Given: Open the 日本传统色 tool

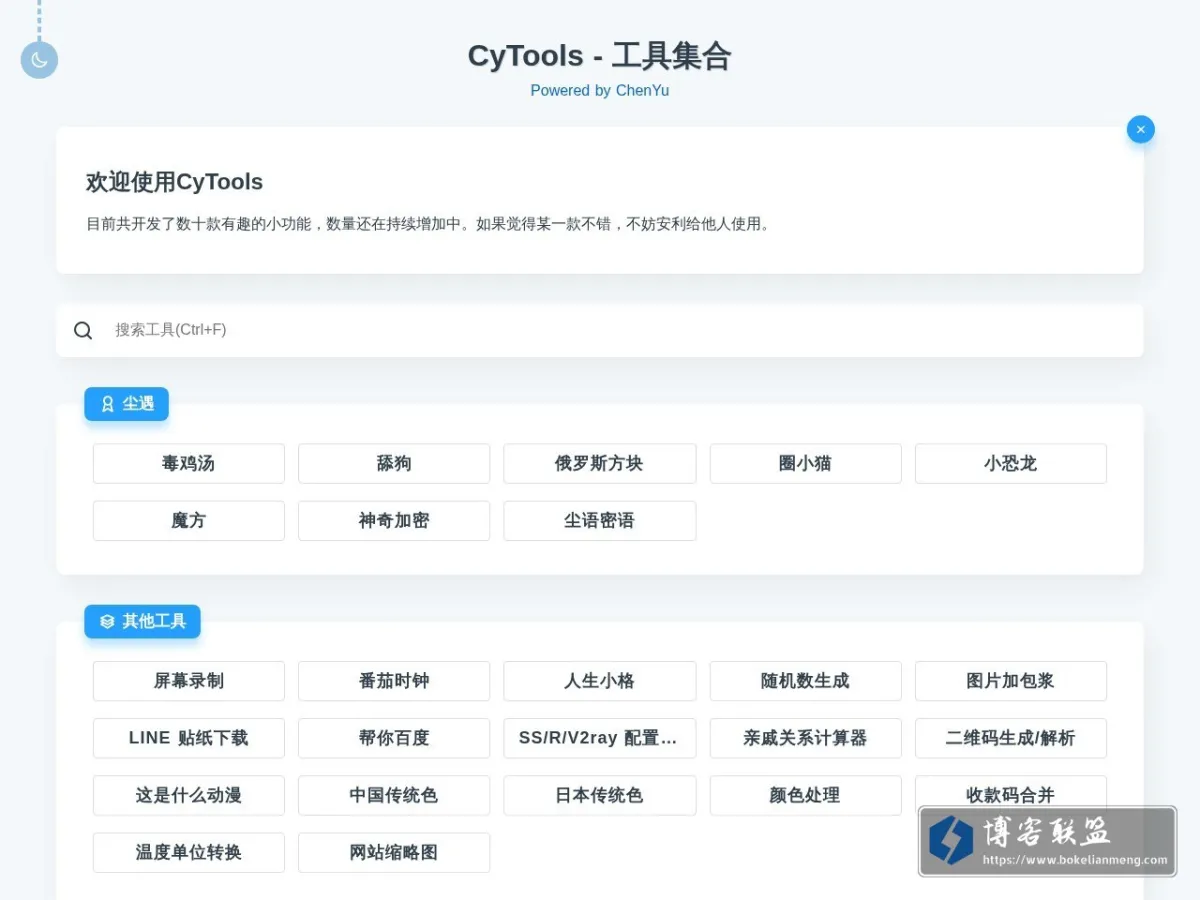Looking at the screenshot, I should [600, 795].
